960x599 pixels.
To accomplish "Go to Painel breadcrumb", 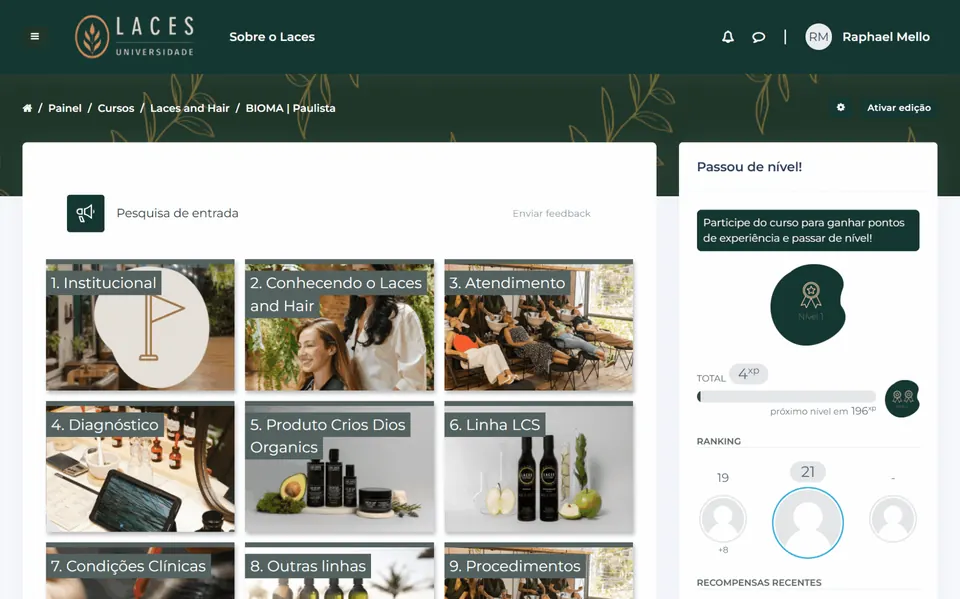I will point(65,108).
